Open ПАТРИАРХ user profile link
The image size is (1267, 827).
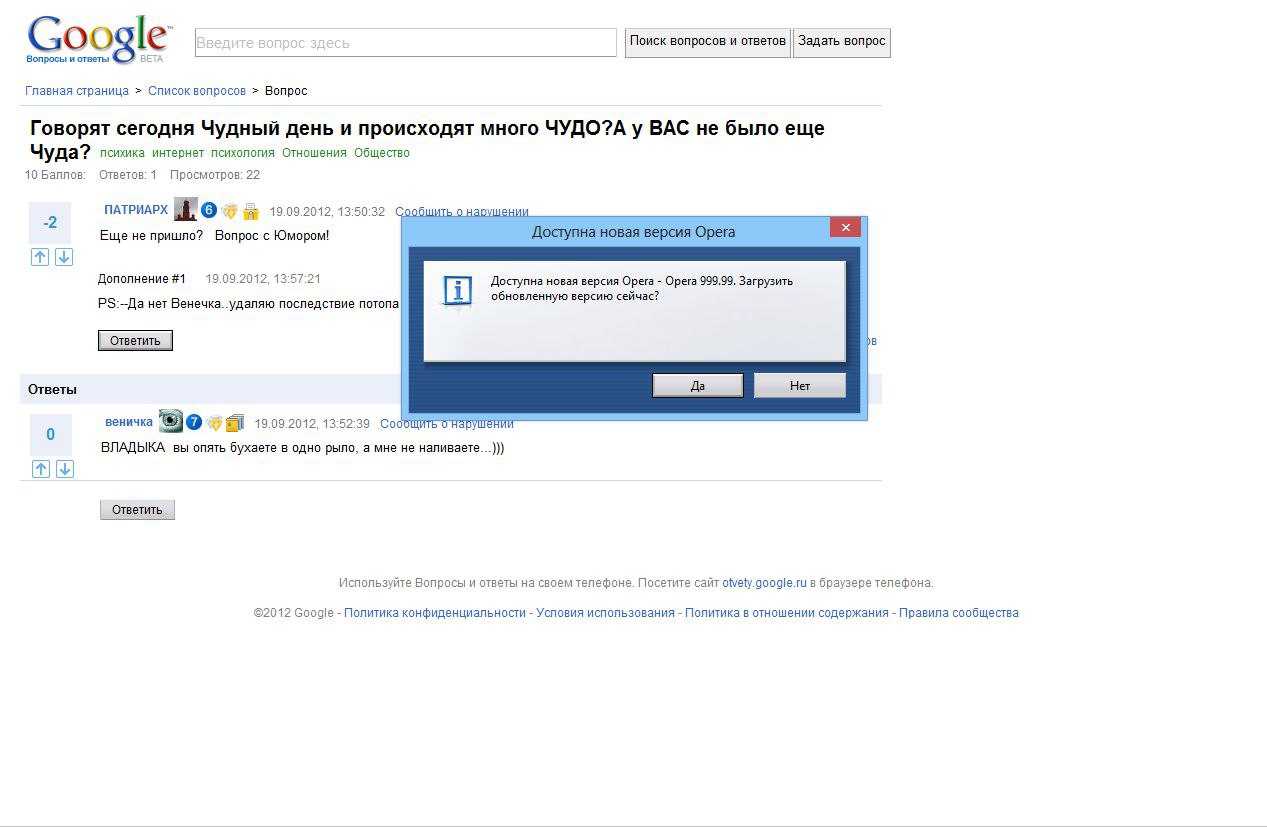pyautogui.click(x=136, y=210)
